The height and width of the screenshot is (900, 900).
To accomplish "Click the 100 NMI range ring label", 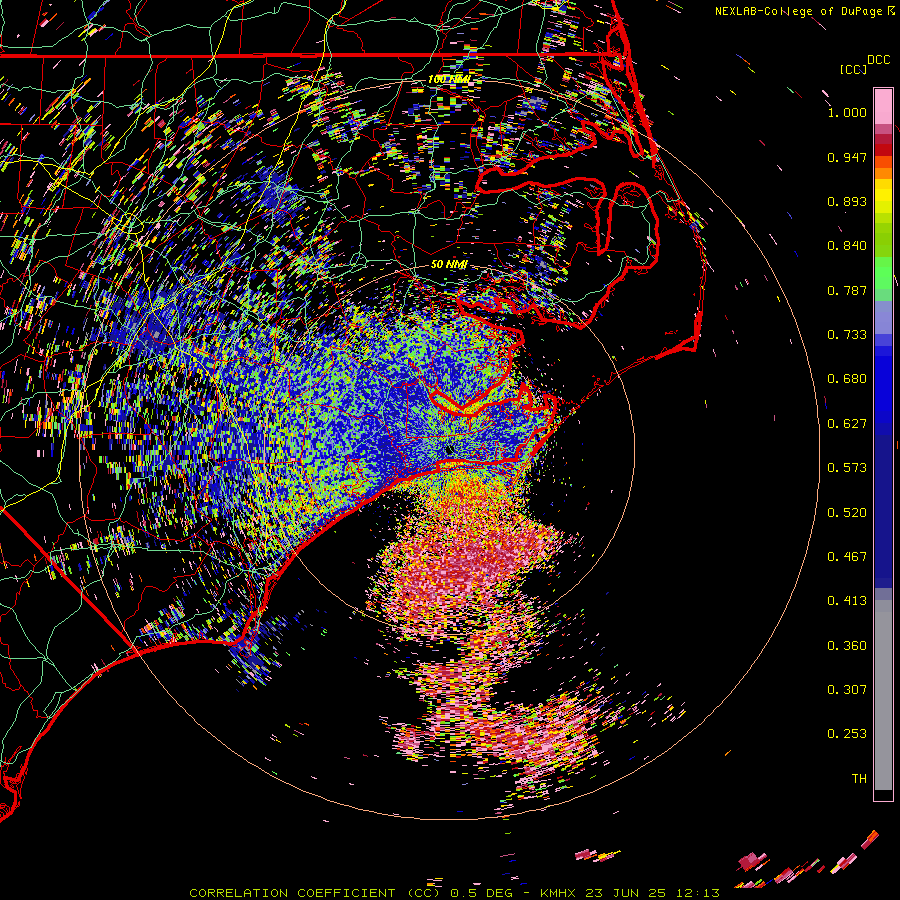I will pyautogui.click(x=449, y=79).
